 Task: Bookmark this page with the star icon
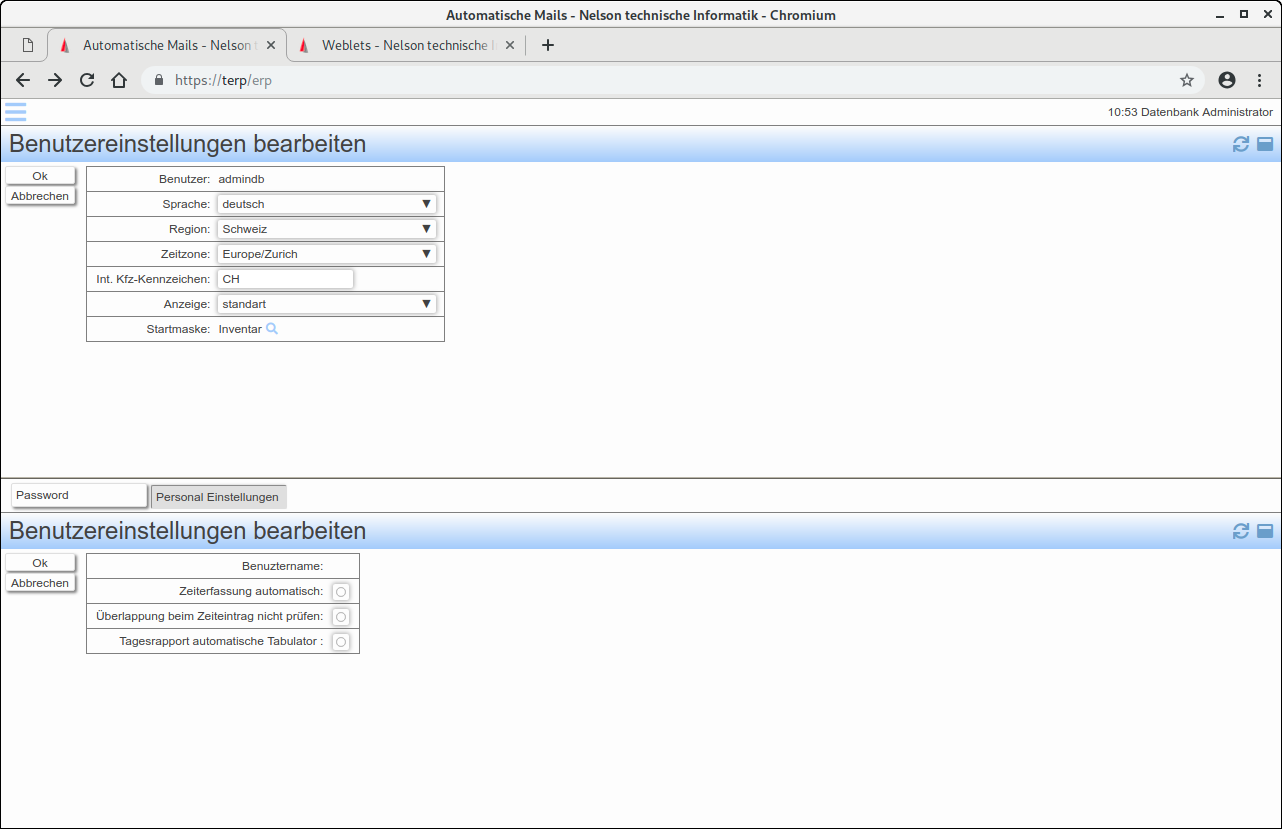pos(1187,80)
